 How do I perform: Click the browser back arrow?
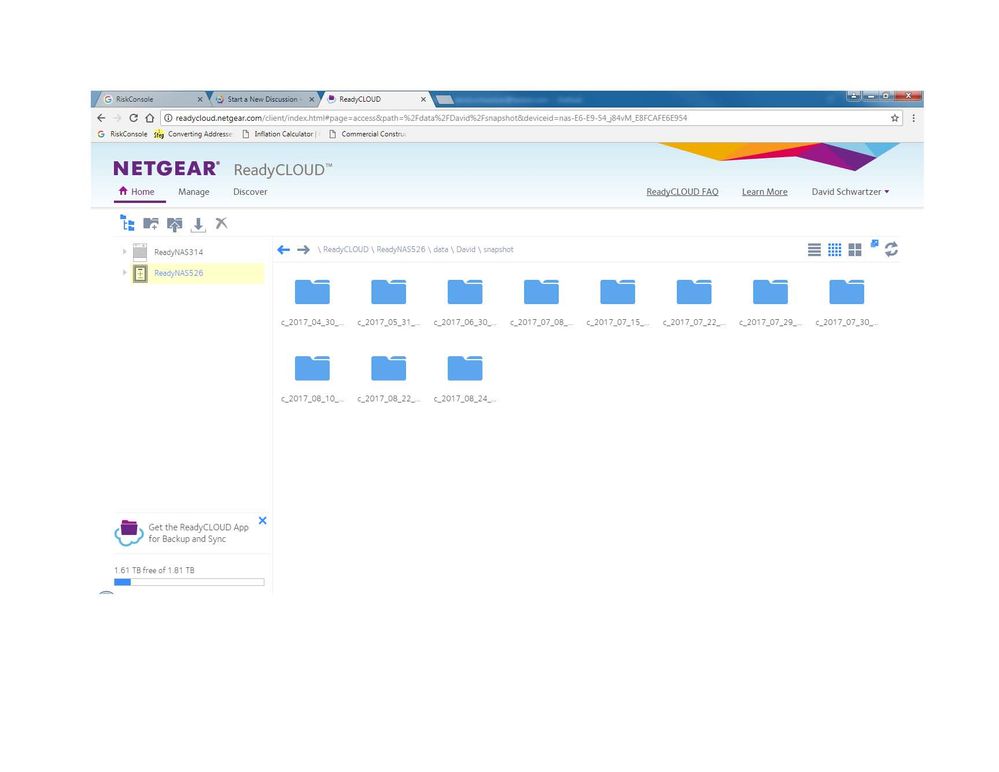(101, 118)
